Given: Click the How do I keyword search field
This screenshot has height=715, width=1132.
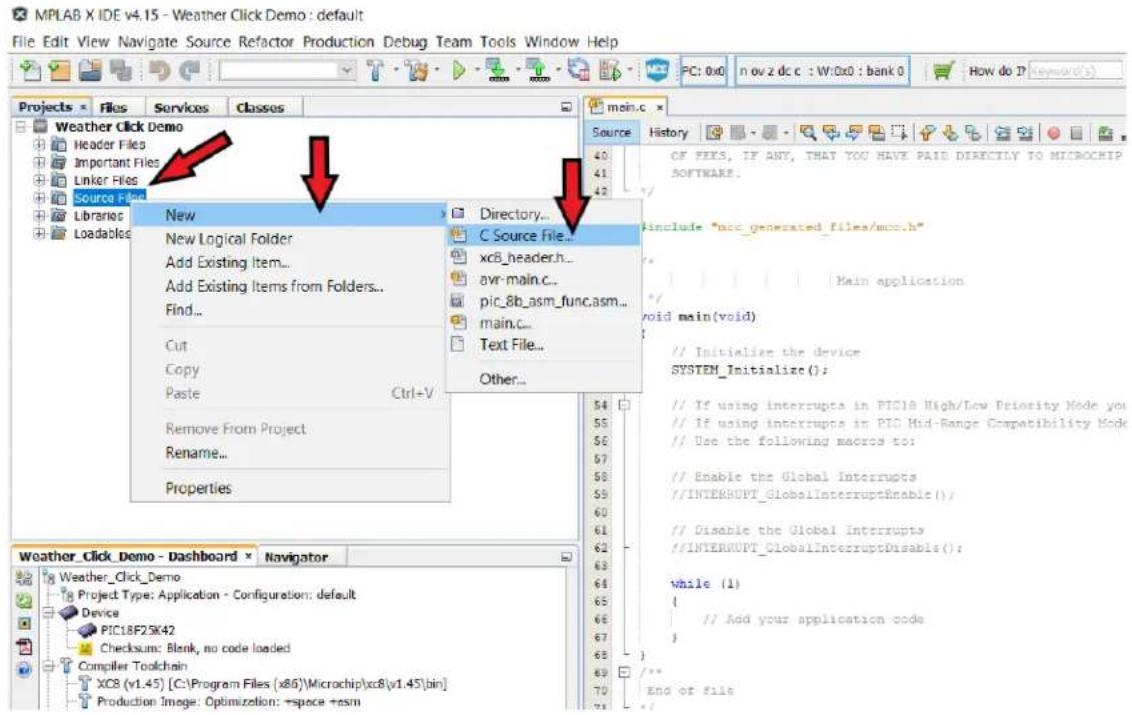Looking at the screenshot, I should (x=1075, y=71).
